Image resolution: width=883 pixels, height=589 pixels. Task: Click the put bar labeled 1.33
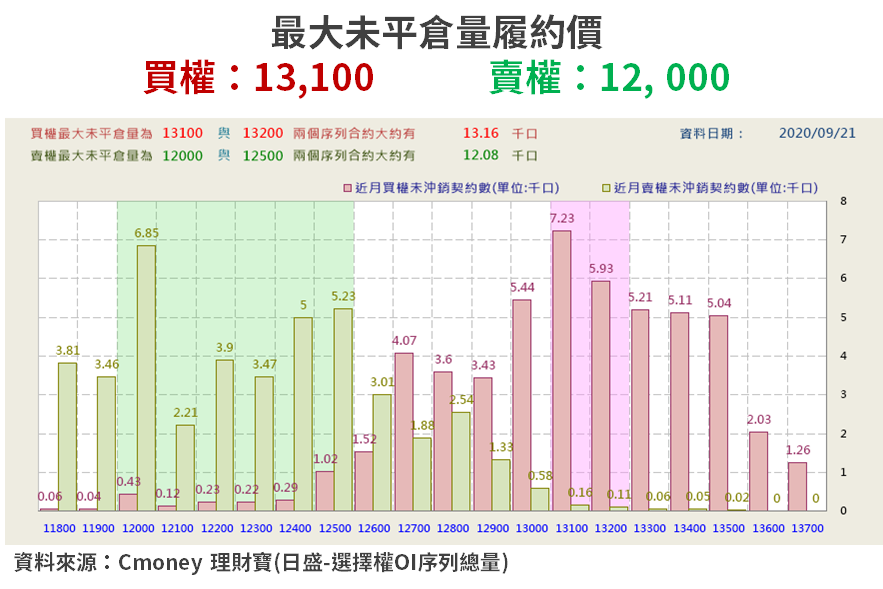click(501, 485)
